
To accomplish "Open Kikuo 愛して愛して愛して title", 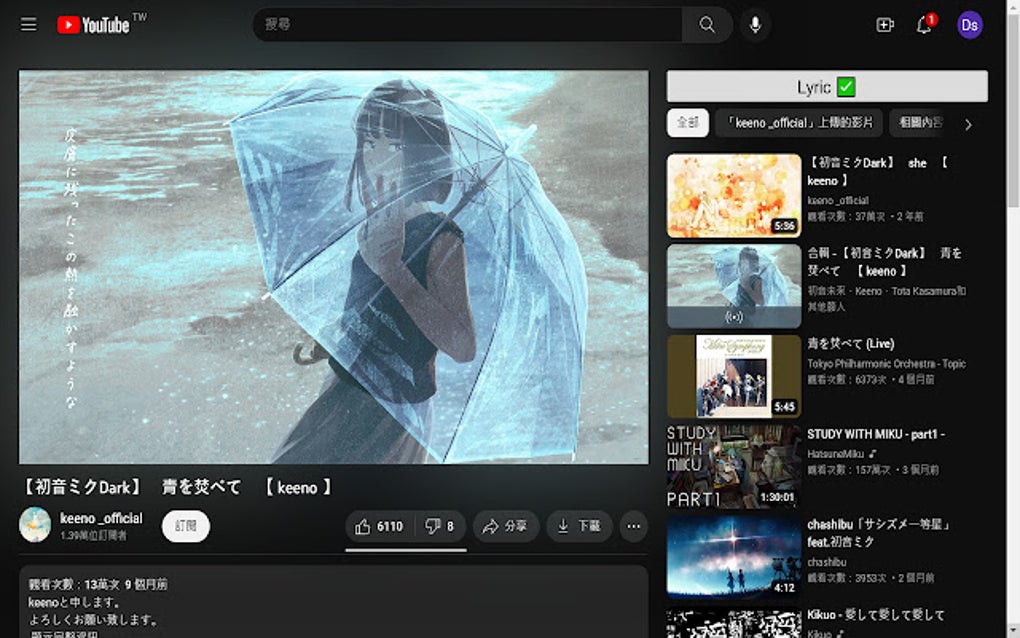I will [x=876, y=615].
